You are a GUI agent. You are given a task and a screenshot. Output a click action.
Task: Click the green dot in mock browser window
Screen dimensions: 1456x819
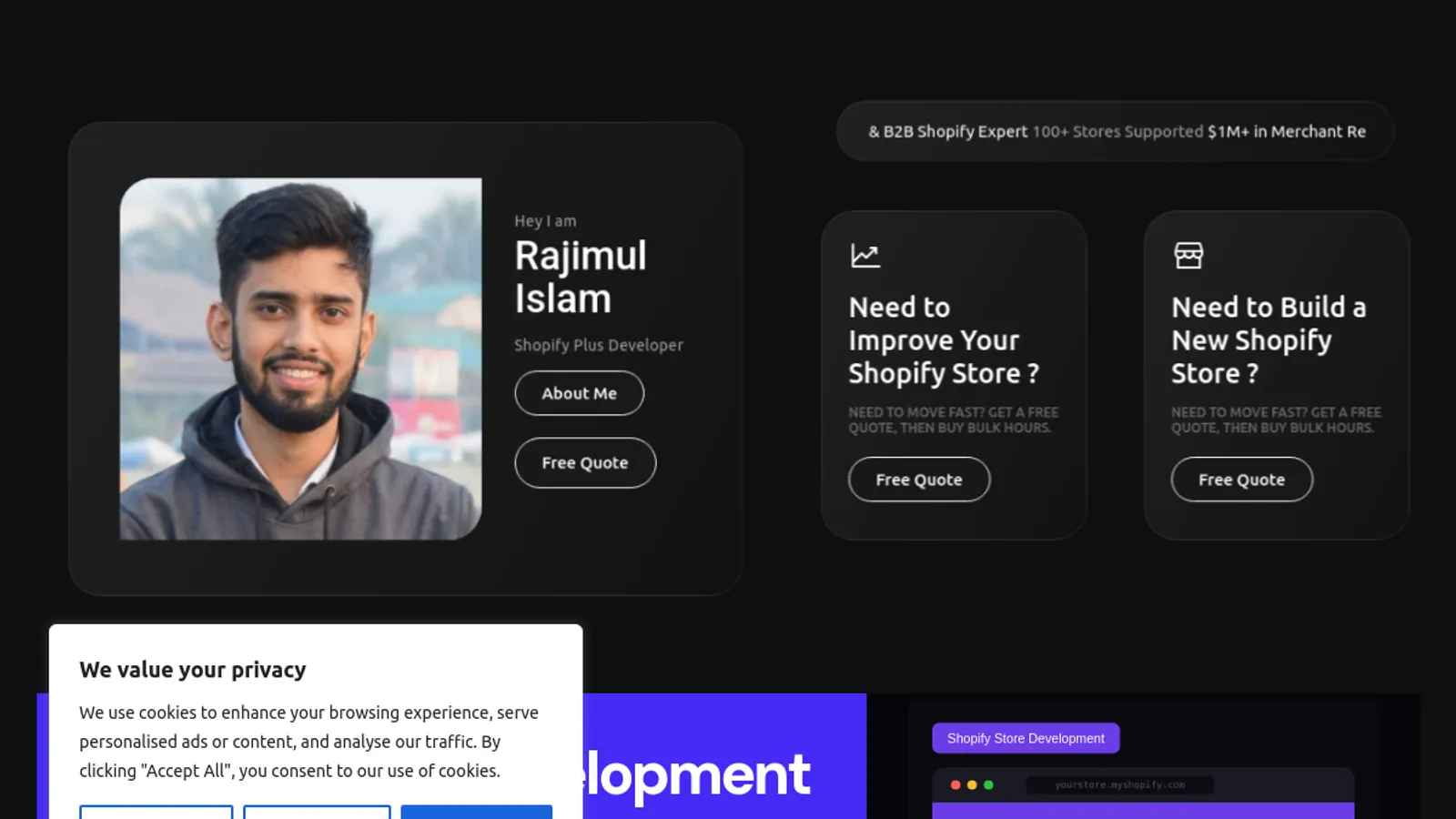(x=988, y=784)
